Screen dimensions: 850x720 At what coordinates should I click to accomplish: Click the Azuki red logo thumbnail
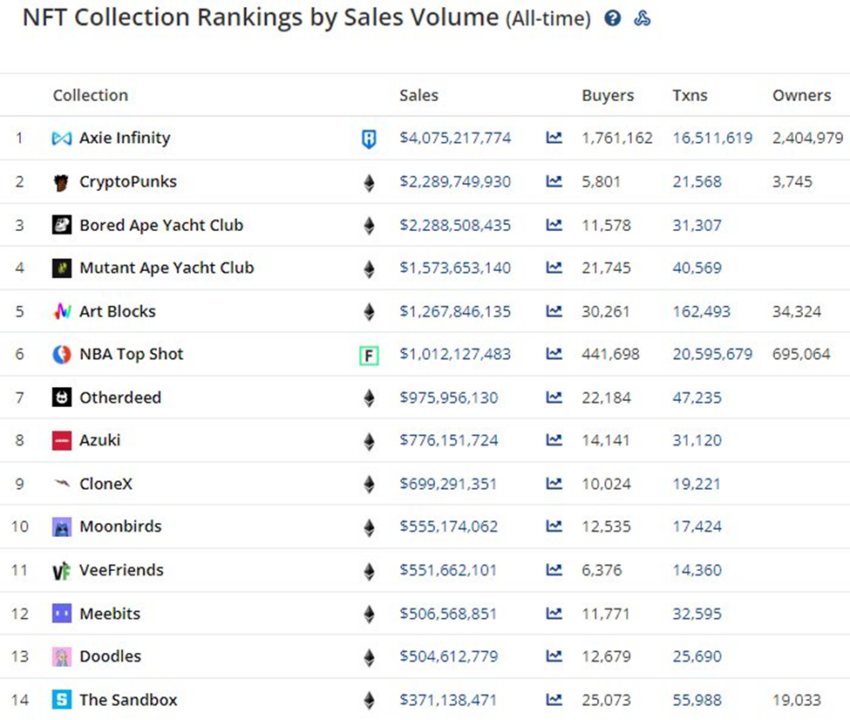pyautogui.click(x=62, y=440)
